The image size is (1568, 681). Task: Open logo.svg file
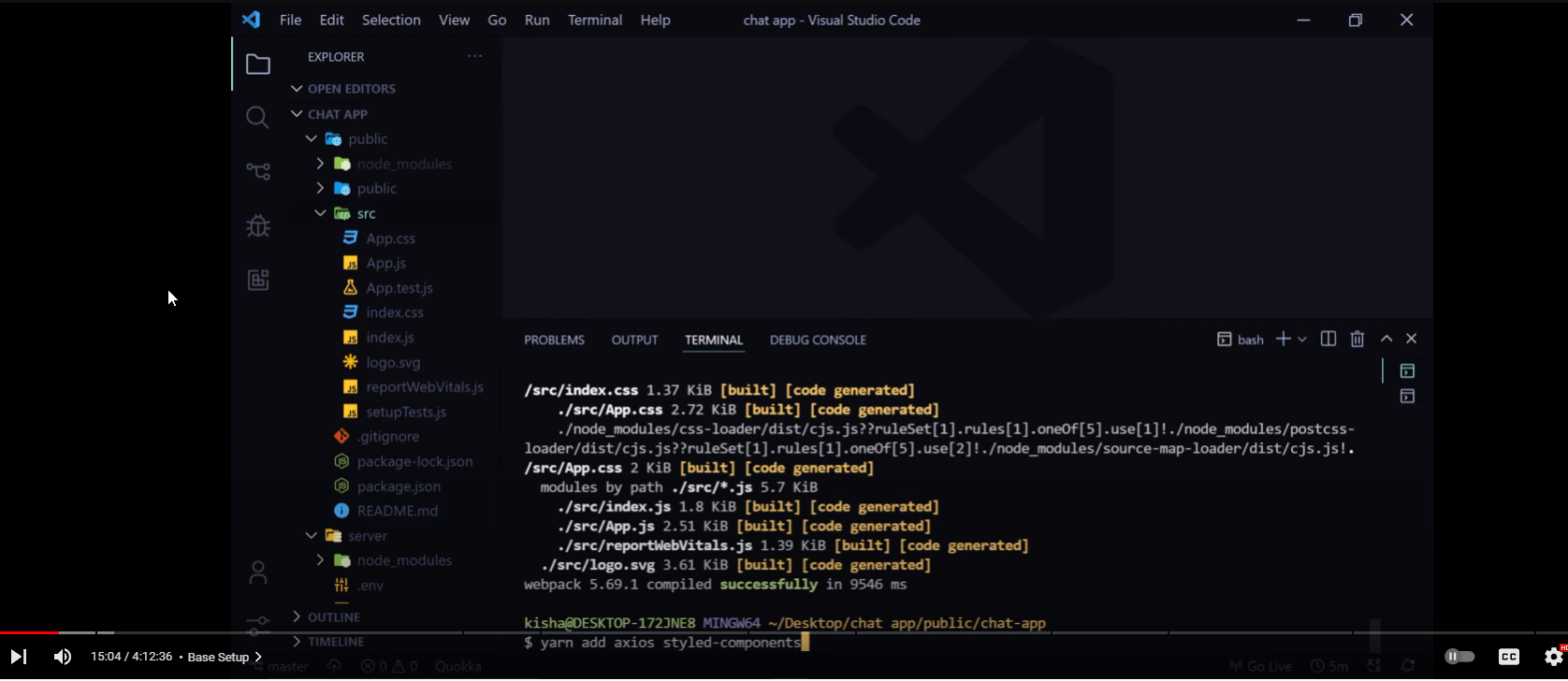(393, 362)
